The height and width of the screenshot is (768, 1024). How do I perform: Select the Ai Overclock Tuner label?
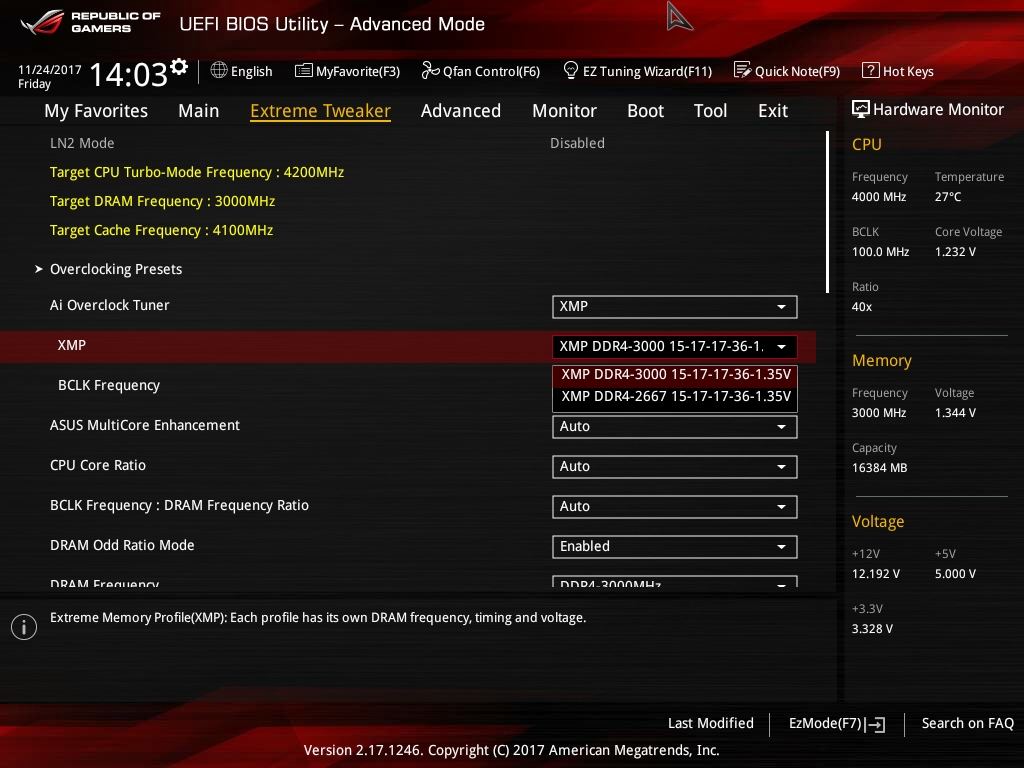(110, 305)
